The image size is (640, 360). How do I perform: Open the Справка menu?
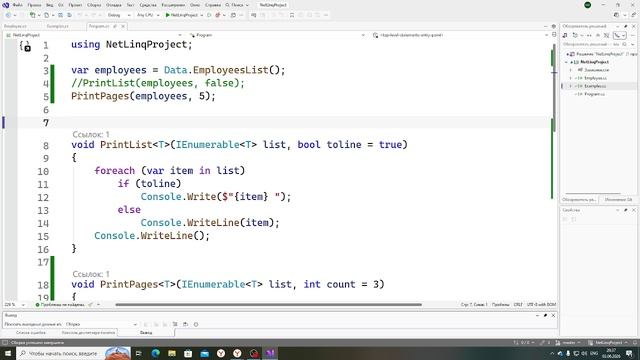(x=213, y=5)
